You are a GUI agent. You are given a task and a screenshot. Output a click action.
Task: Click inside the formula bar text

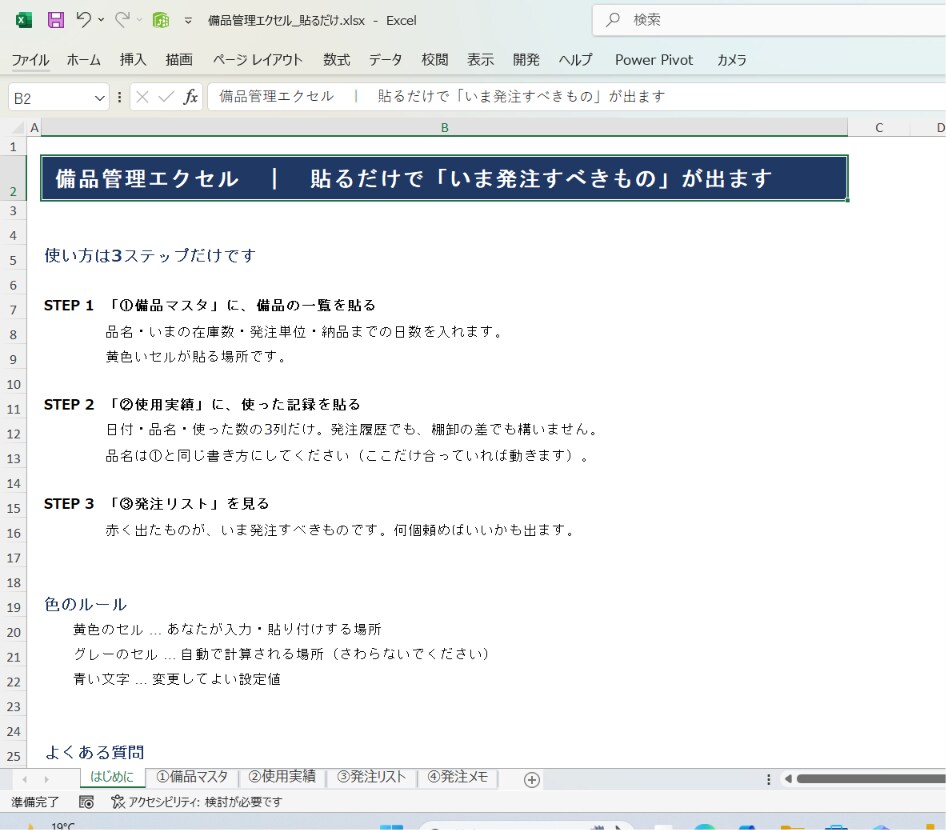576,97
